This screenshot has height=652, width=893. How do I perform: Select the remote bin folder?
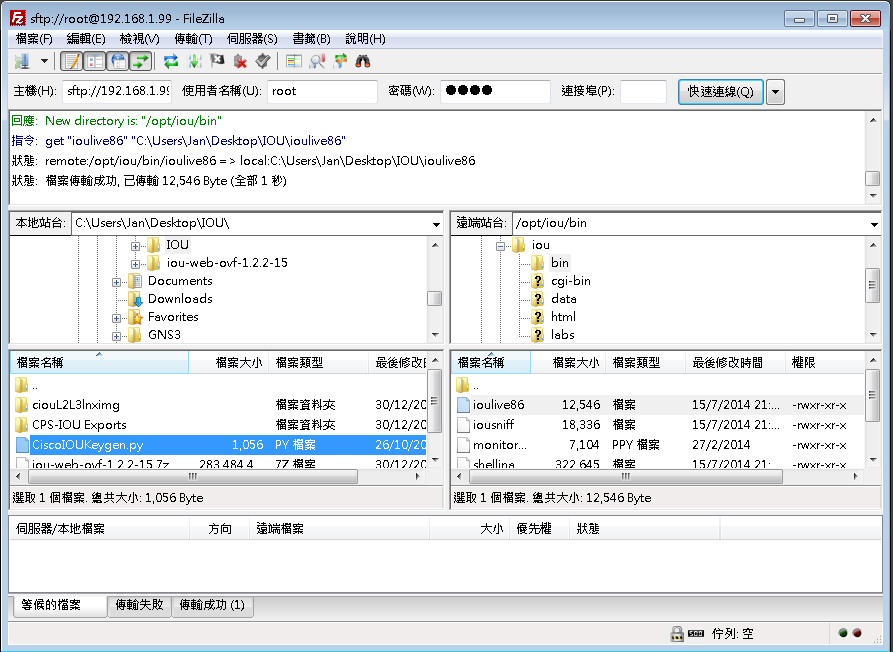pyautogui.click(x=559, y=263)
